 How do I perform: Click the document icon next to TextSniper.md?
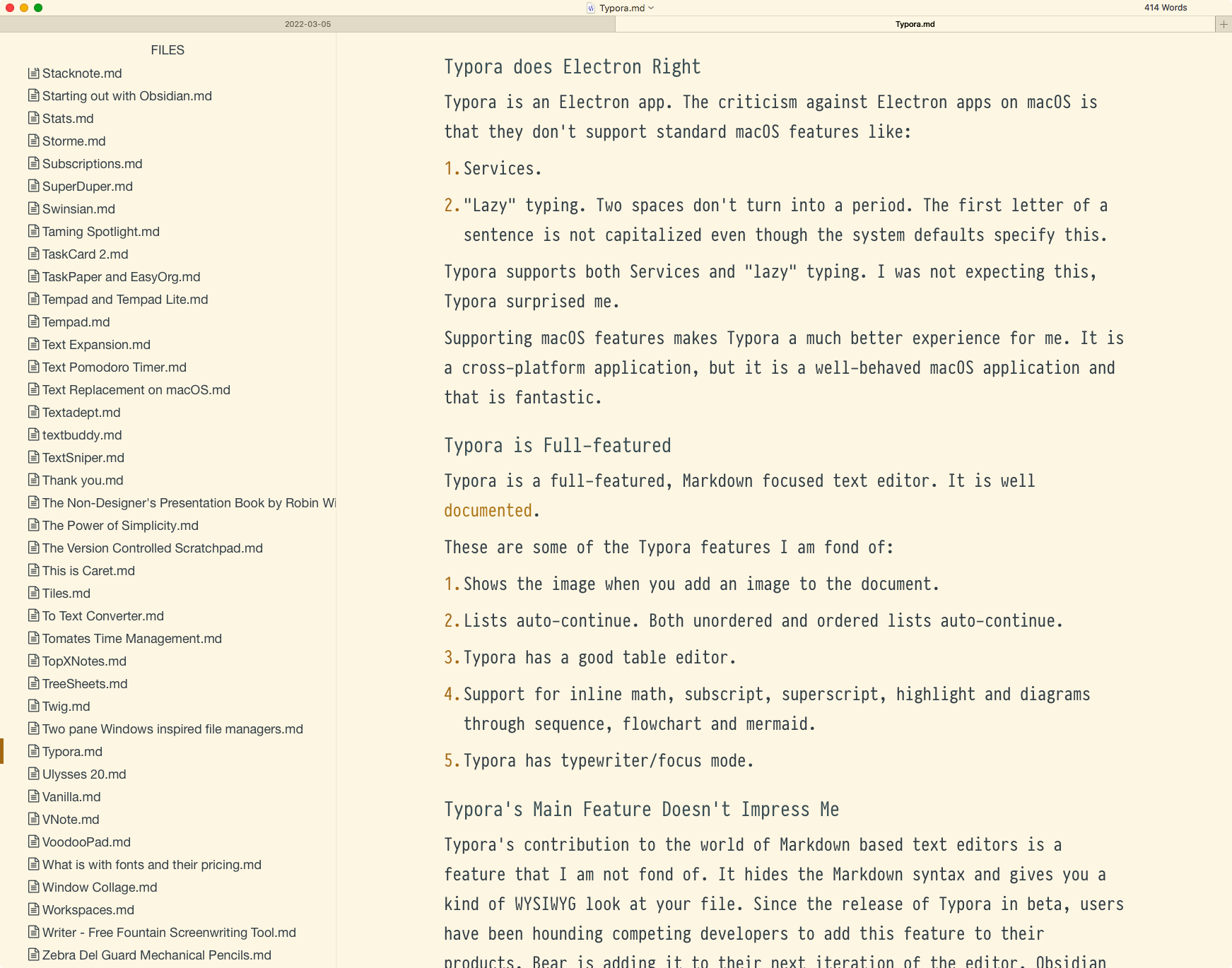point(33,457)
